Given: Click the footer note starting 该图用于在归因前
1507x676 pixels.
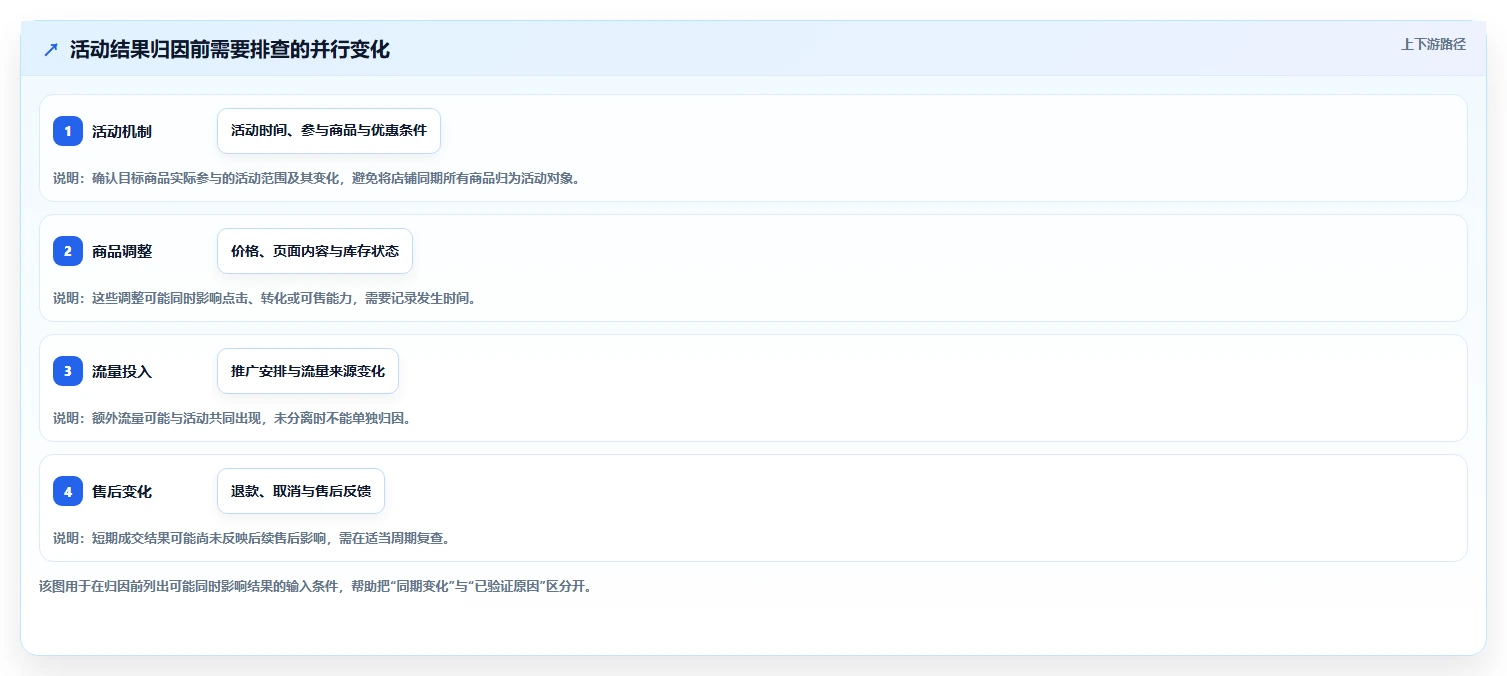Looking at the screenshot, I should tap(315, 586).
